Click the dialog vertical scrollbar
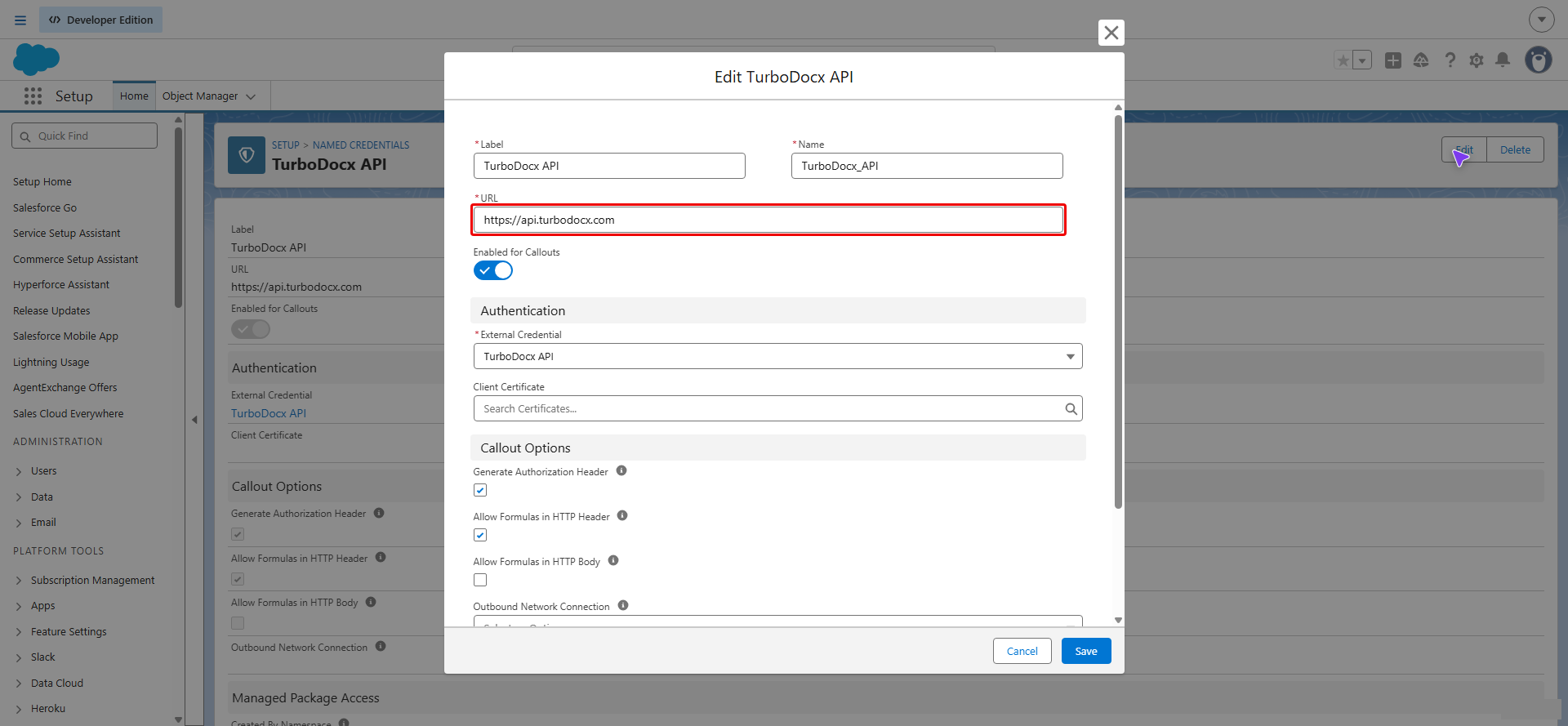Screen dimensions: 1568x726 tap(1118, 312)
